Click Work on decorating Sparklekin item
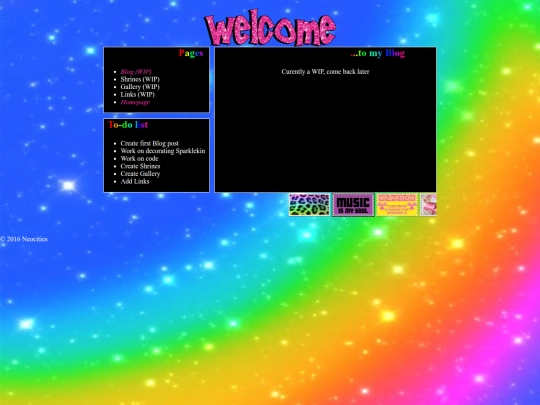The height and width of the screenshot is (405, 540). coord(163,151)
